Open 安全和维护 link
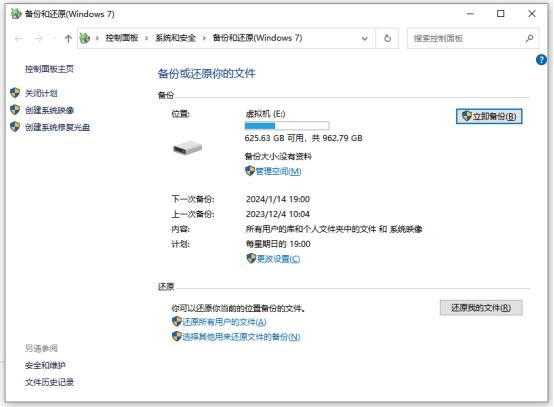 [45, 365]
